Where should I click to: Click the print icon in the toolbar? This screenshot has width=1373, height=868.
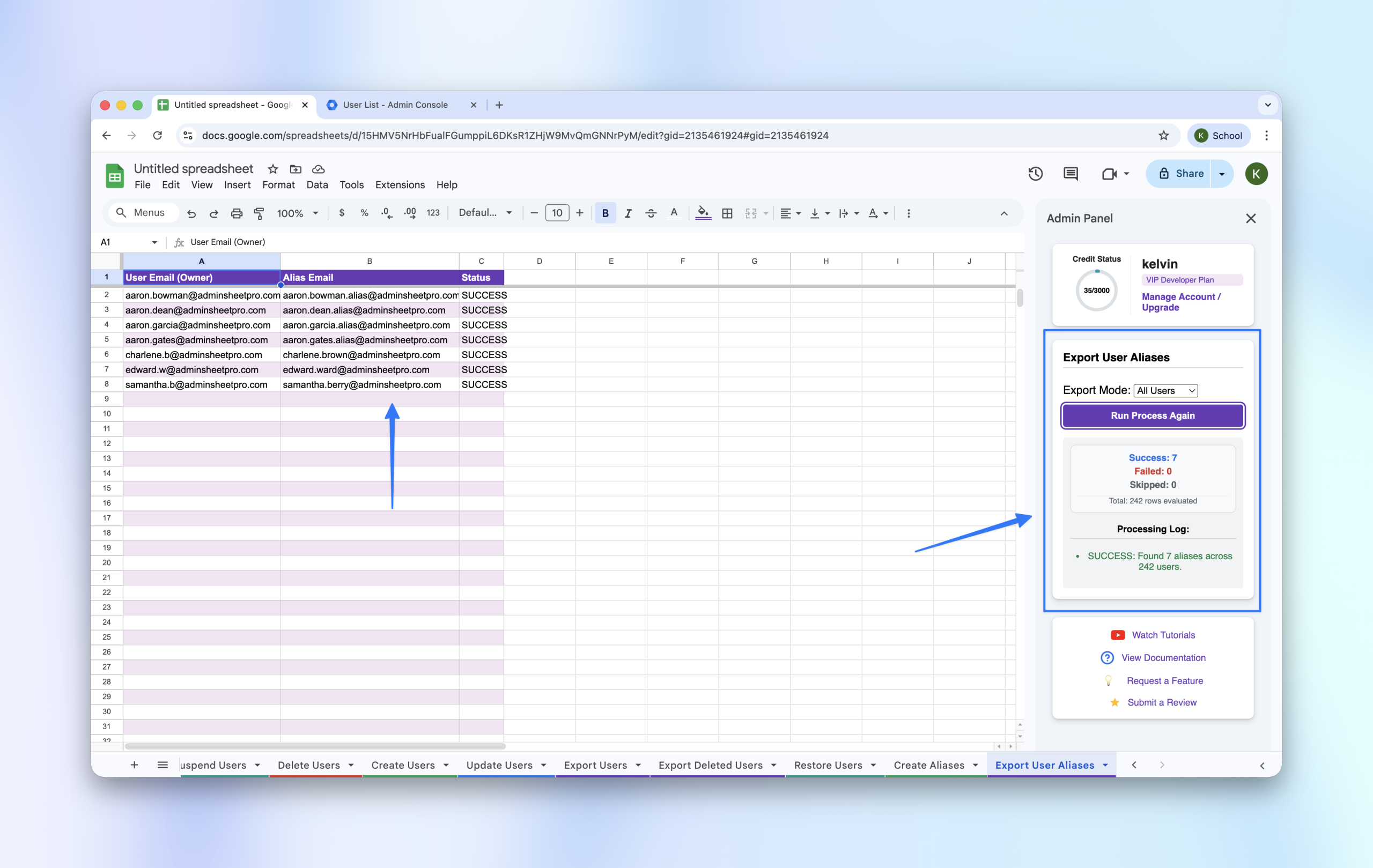point(236,213)
